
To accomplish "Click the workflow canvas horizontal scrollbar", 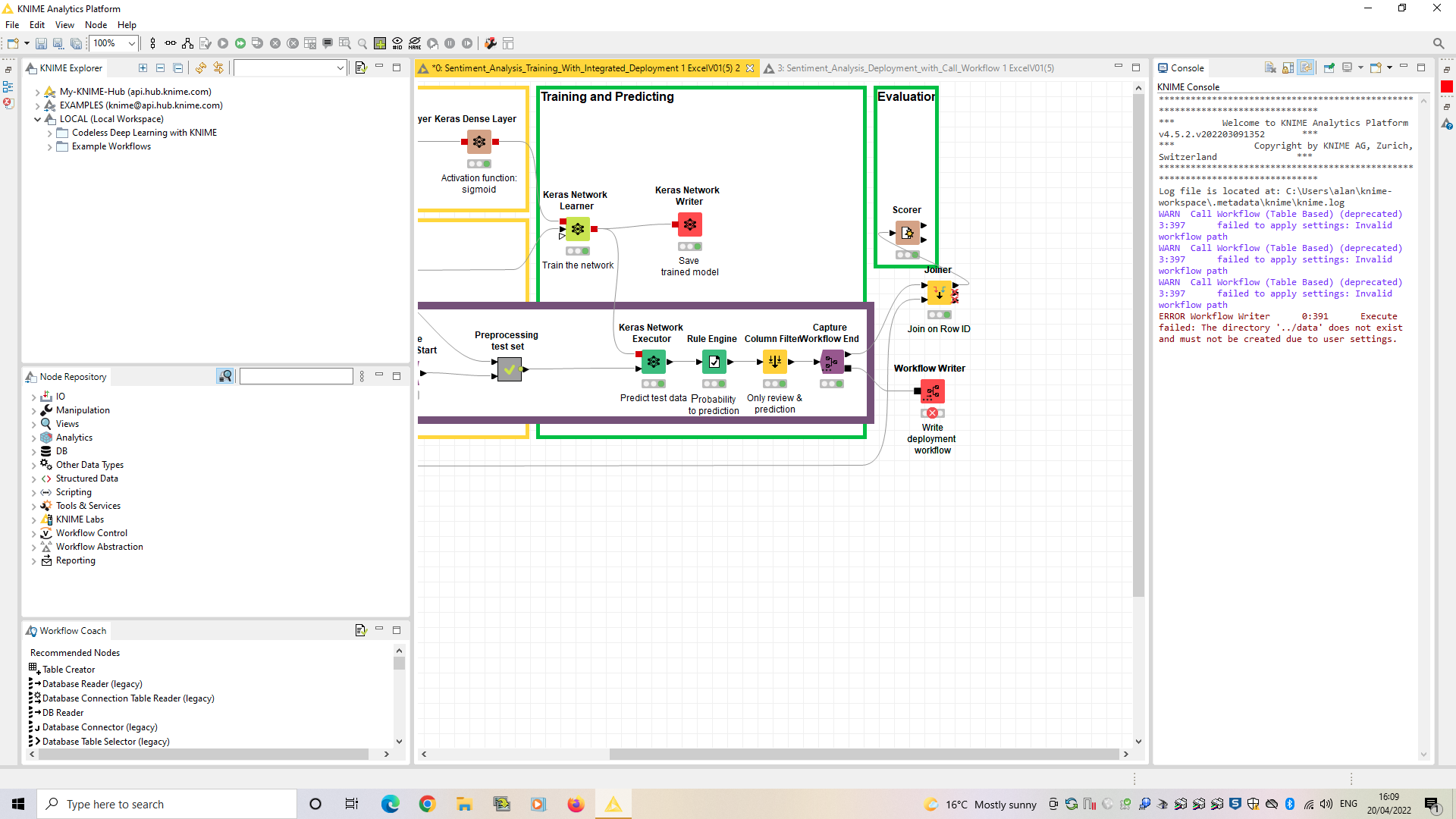I will 864,755.
